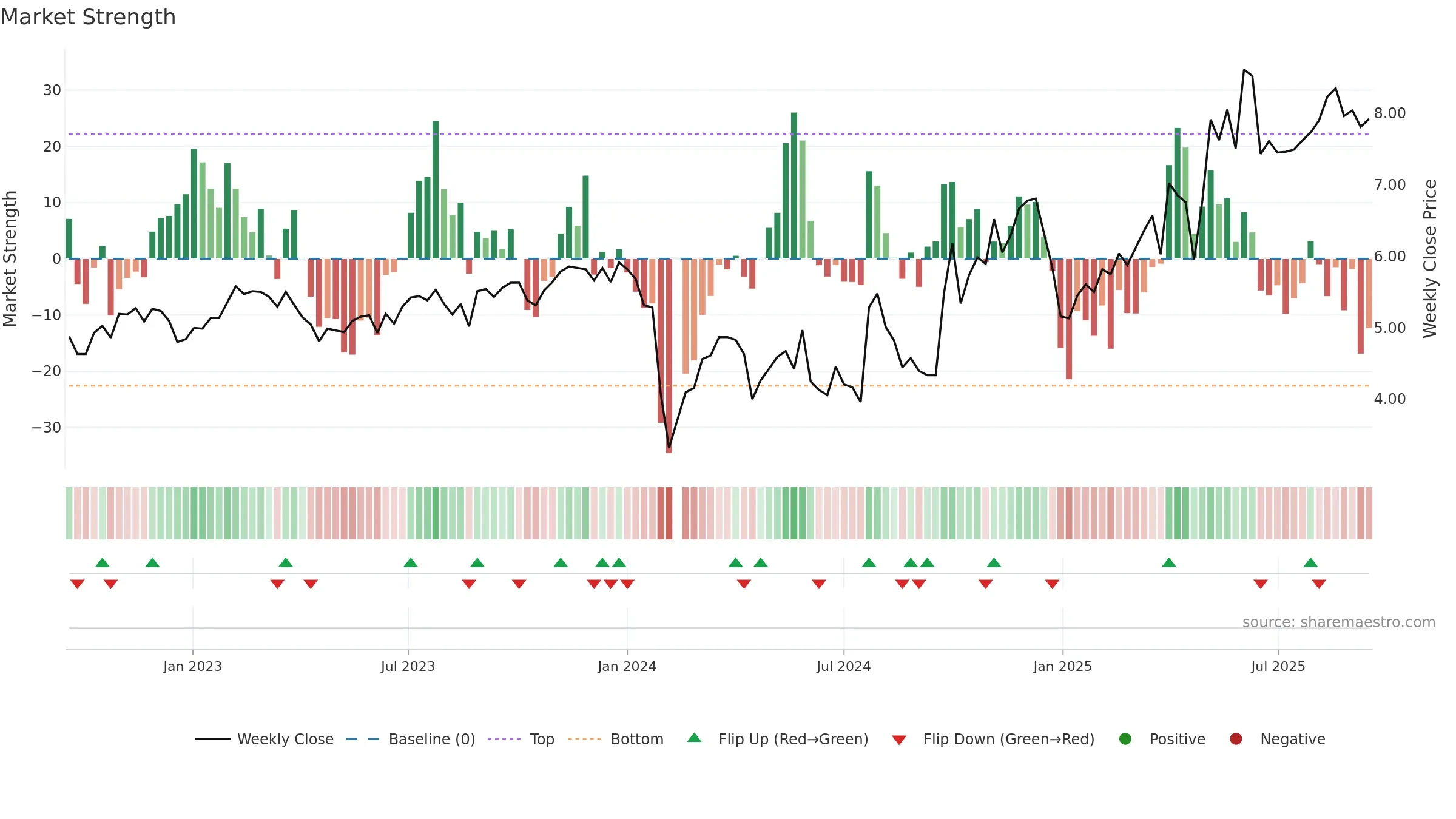
Task: Click the last flip-down triangle after Jul 2025
Action: click(1319, 584)
